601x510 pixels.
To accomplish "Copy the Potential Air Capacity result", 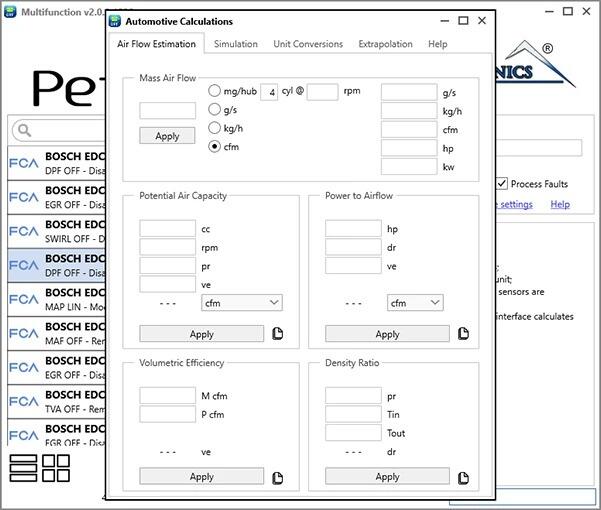I will 278,333.
